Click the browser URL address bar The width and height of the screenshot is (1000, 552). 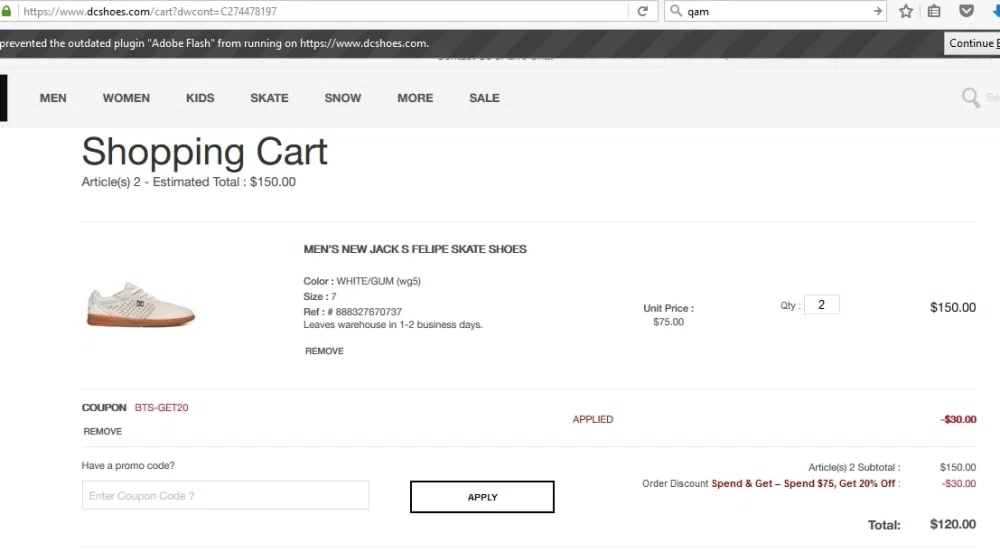(323, 11)
